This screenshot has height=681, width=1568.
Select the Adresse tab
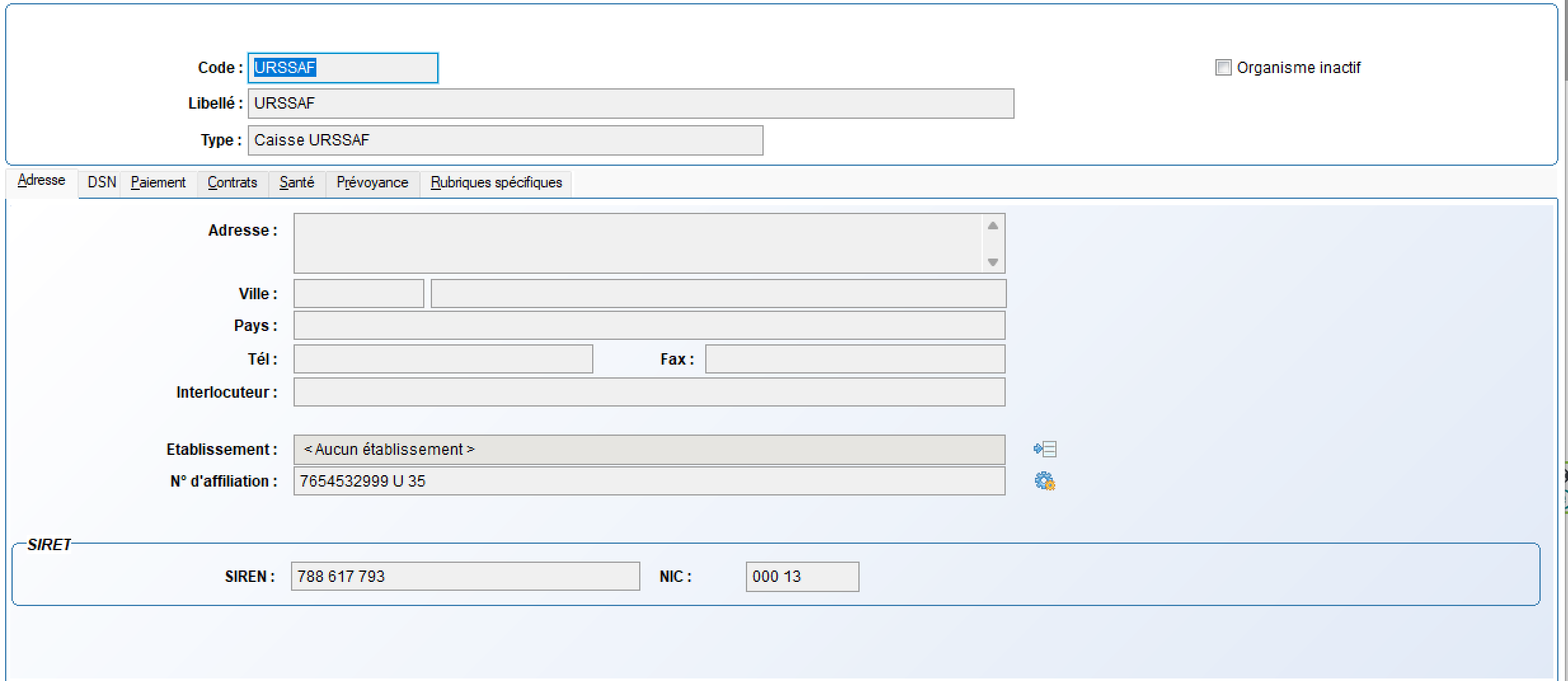coord(41,181)
